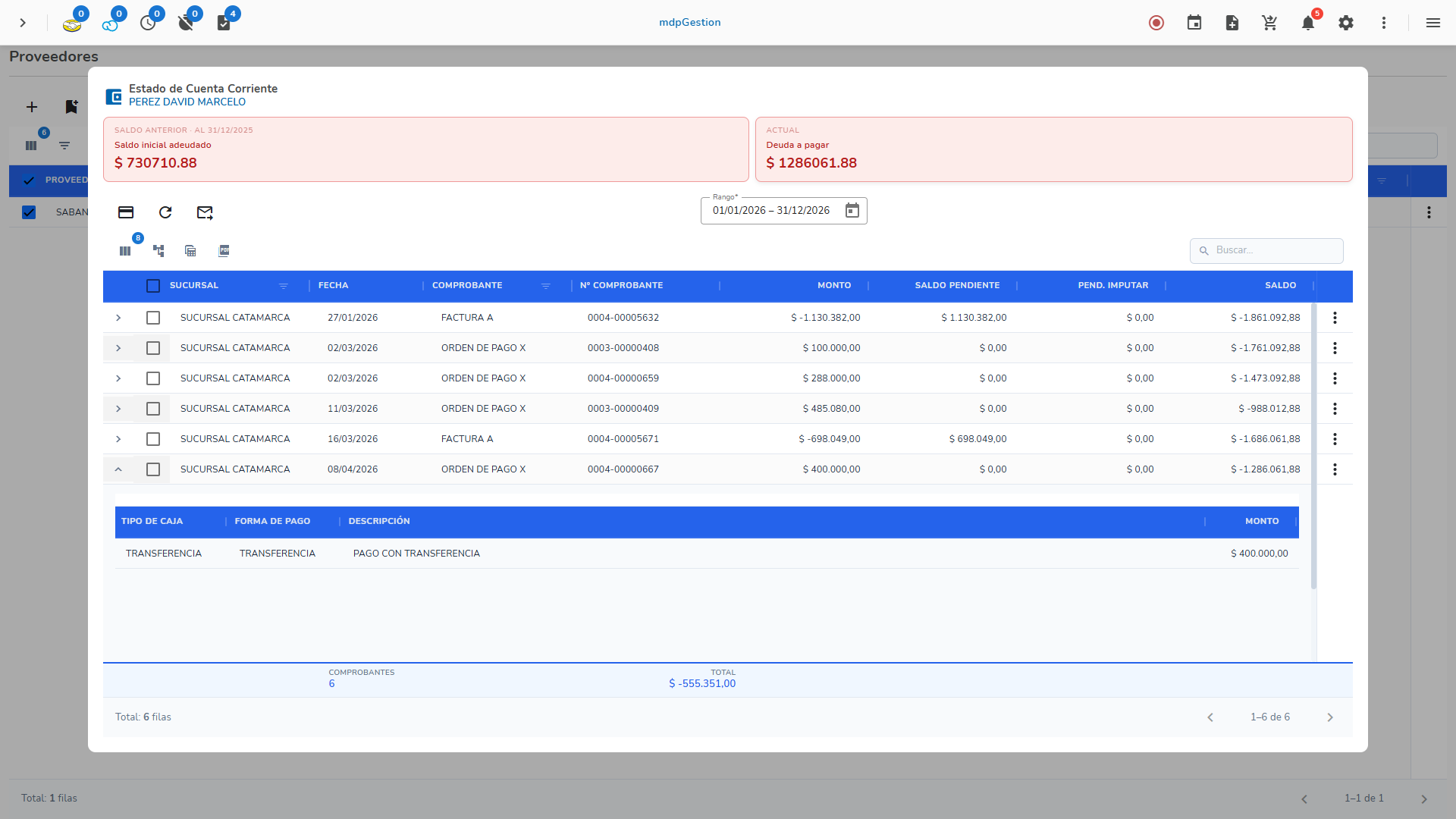
Task: Click the send email envelope icon
Action: 205,212
